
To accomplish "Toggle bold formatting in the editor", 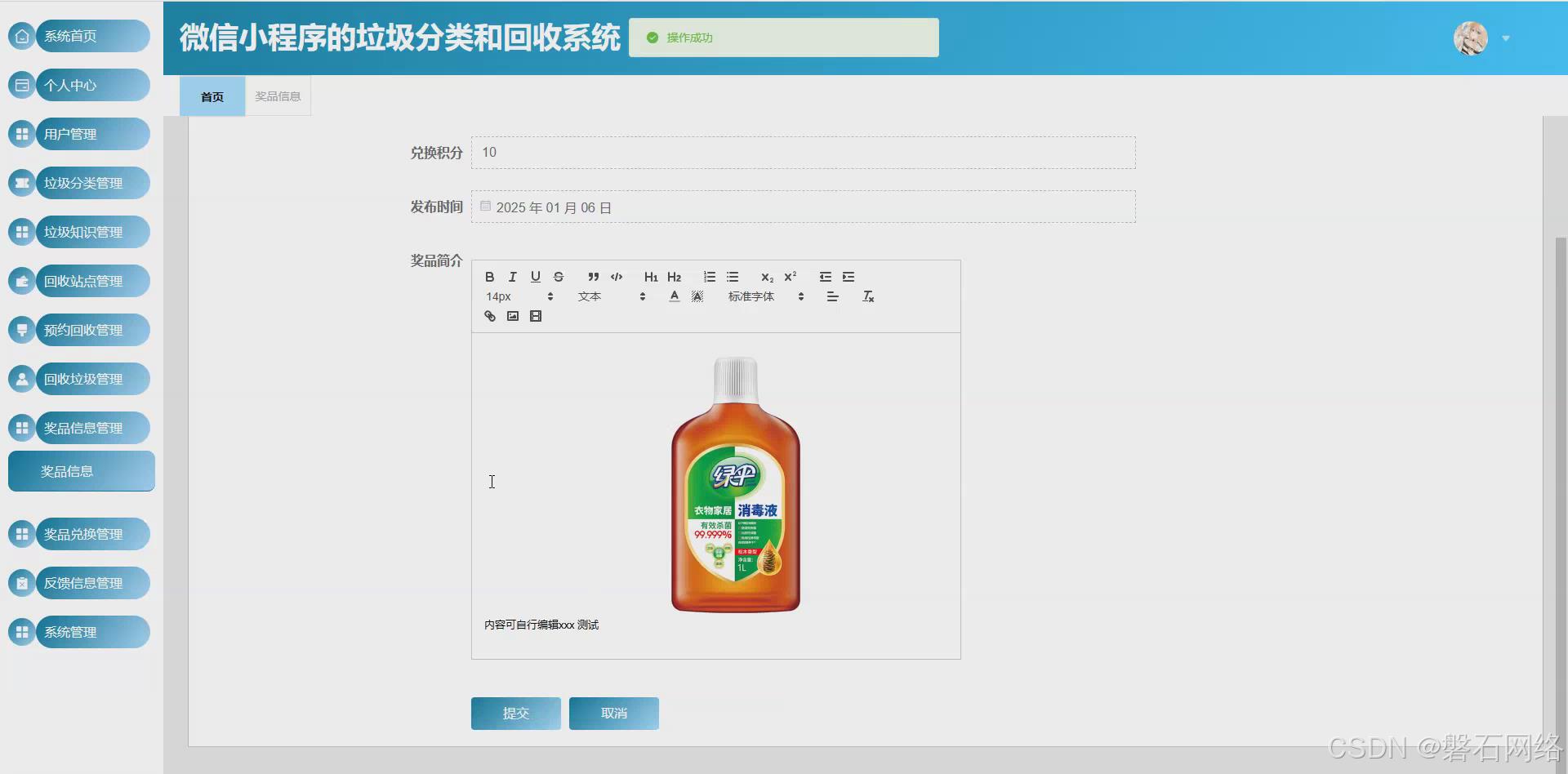I will 489,277.
